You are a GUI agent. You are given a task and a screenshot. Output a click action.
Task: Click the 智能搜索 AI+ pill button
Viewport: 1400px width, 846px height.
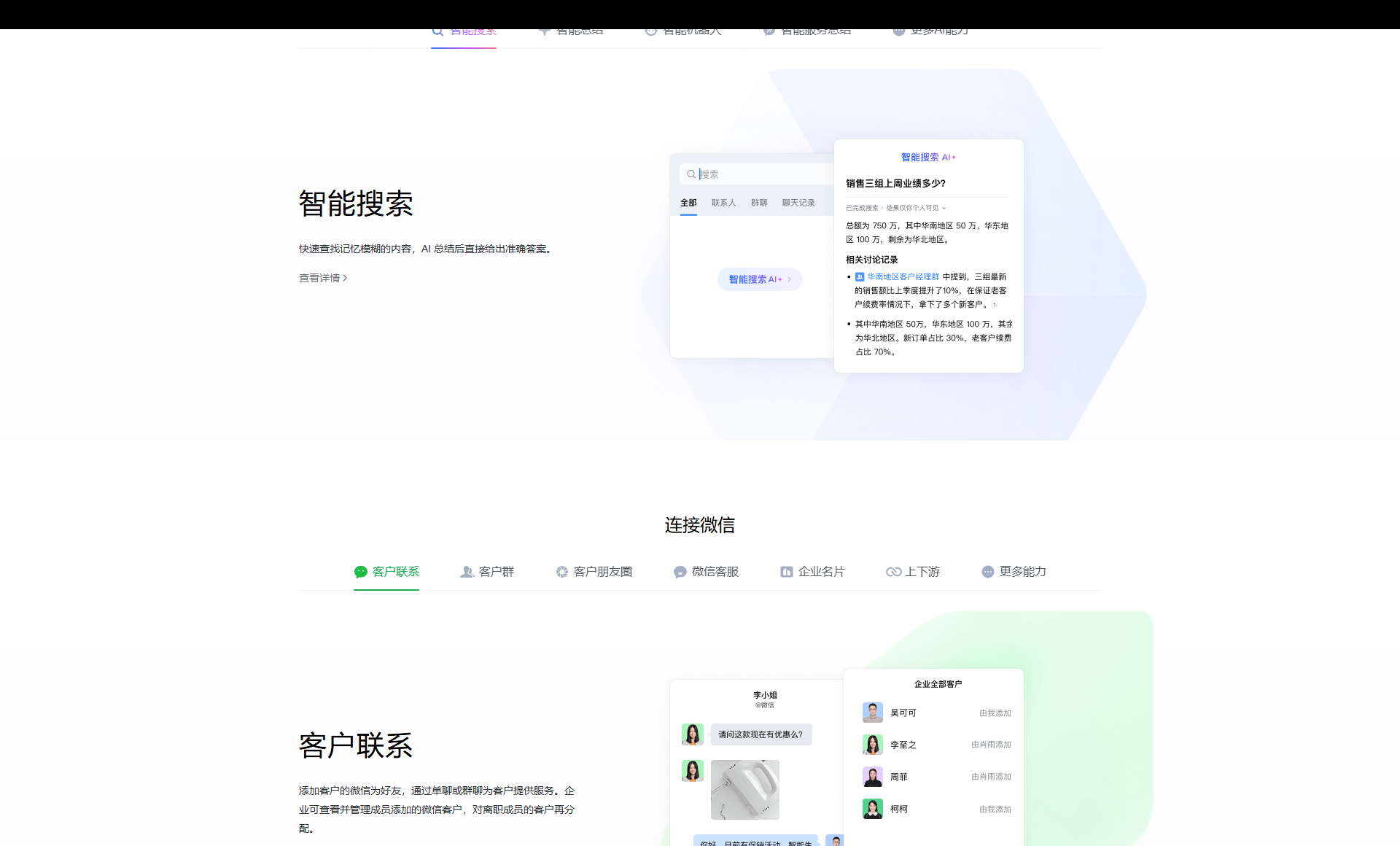(760, 279)
